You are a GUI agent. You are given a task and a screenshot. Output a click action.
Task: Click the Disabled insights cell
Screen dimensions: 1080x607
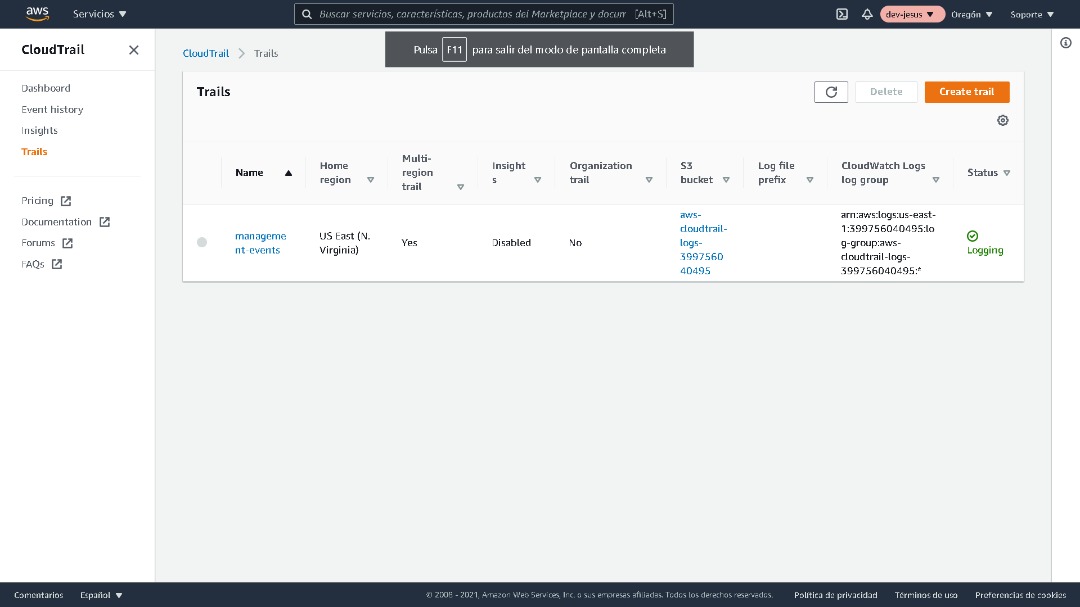pyautogui.click(x=511, y=243)
